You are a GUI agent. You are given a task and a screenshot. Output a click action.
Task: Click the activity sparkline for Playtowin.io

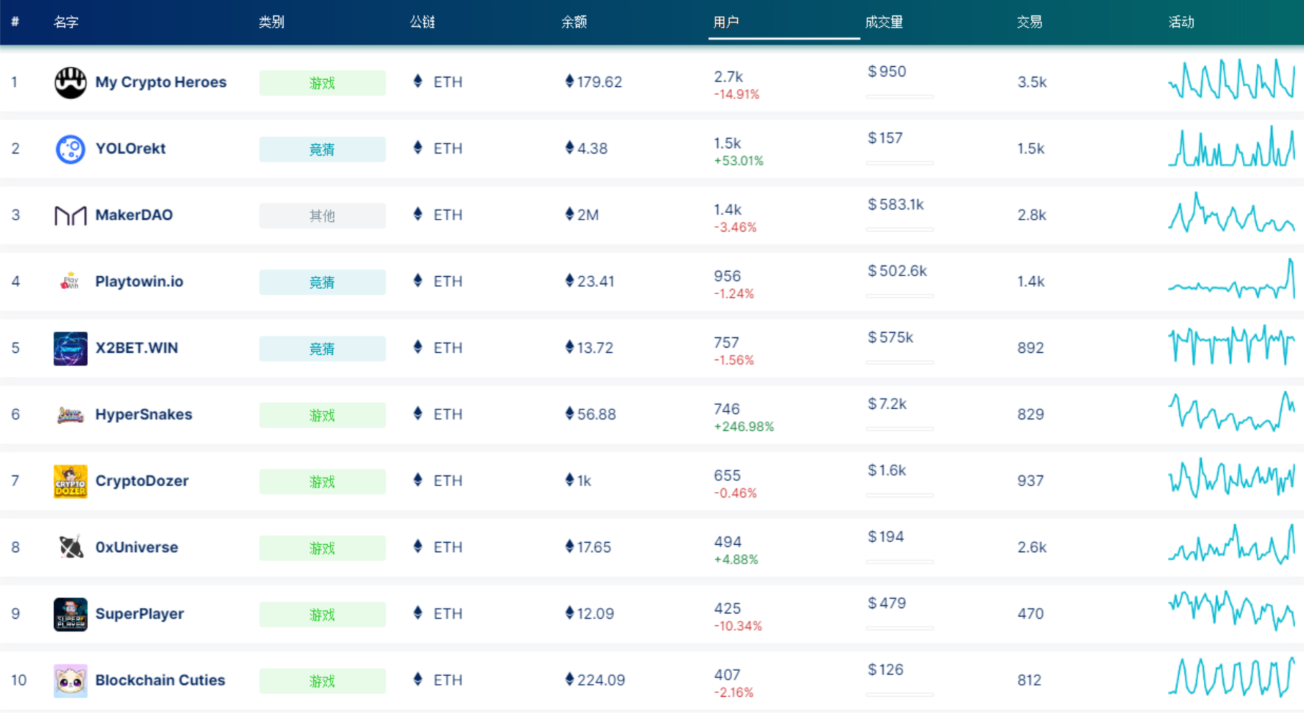(x=1232, y=279)
